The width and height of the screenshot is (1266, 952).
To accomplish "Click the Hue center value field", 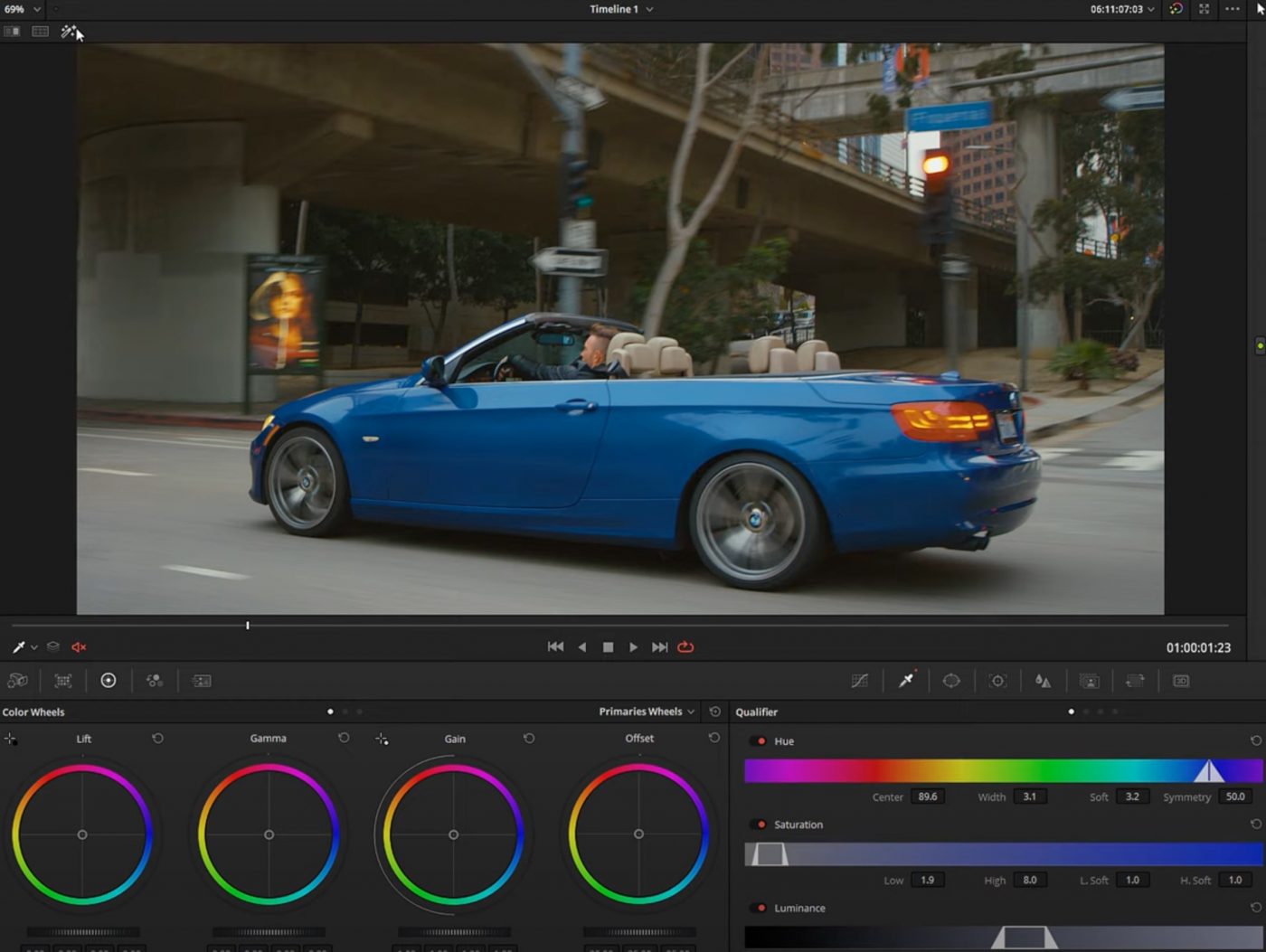I will point(928,796).
